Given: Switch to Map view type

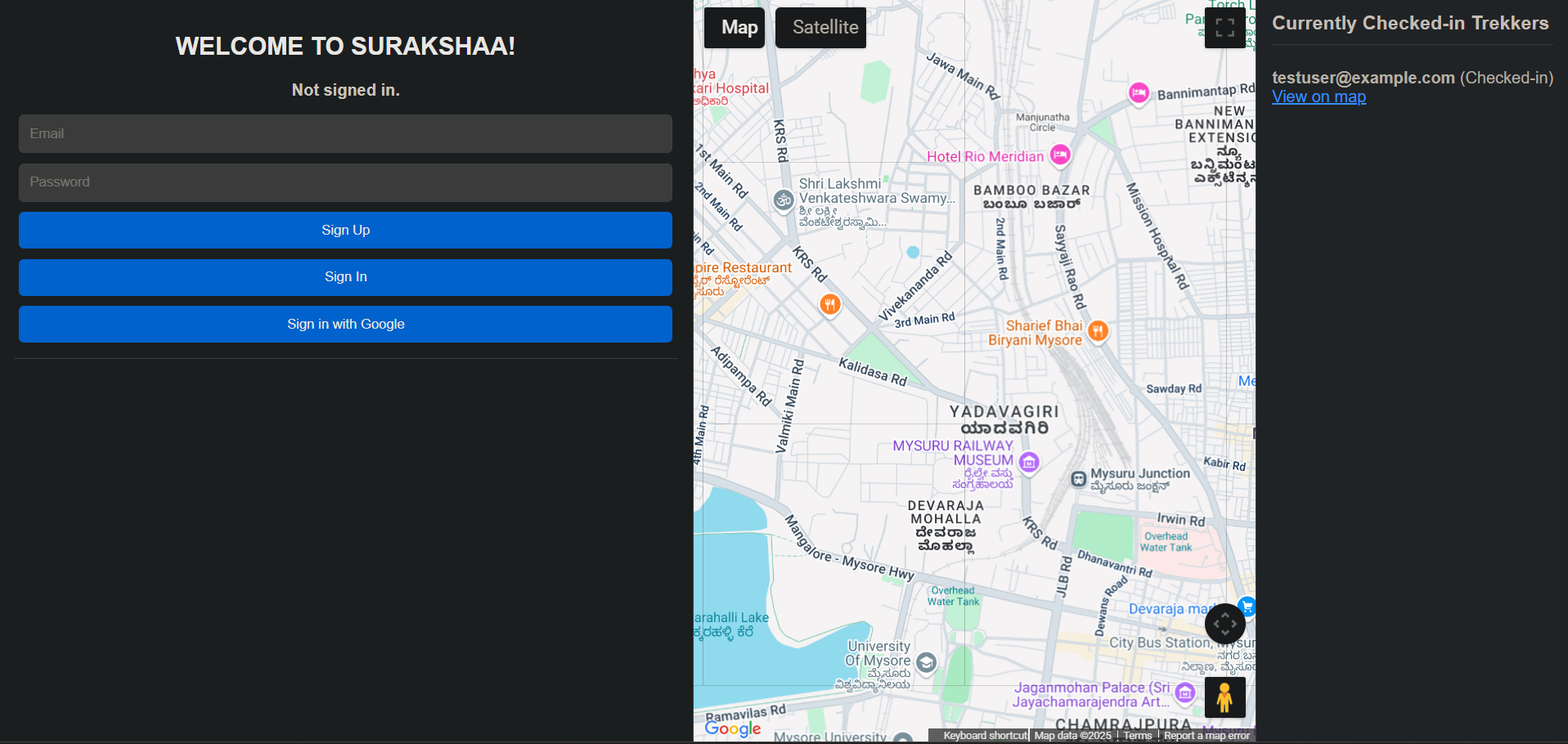Looking at the screenshot, I should point(735,28).
